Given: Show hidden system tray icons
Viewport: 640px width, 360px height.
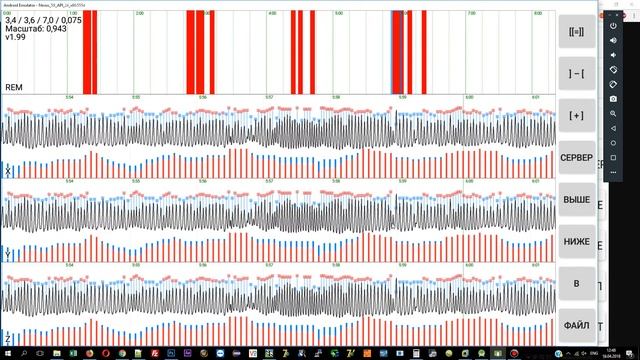Looking at the screenshot, I should pyautogui.click(x=568, y=353).
